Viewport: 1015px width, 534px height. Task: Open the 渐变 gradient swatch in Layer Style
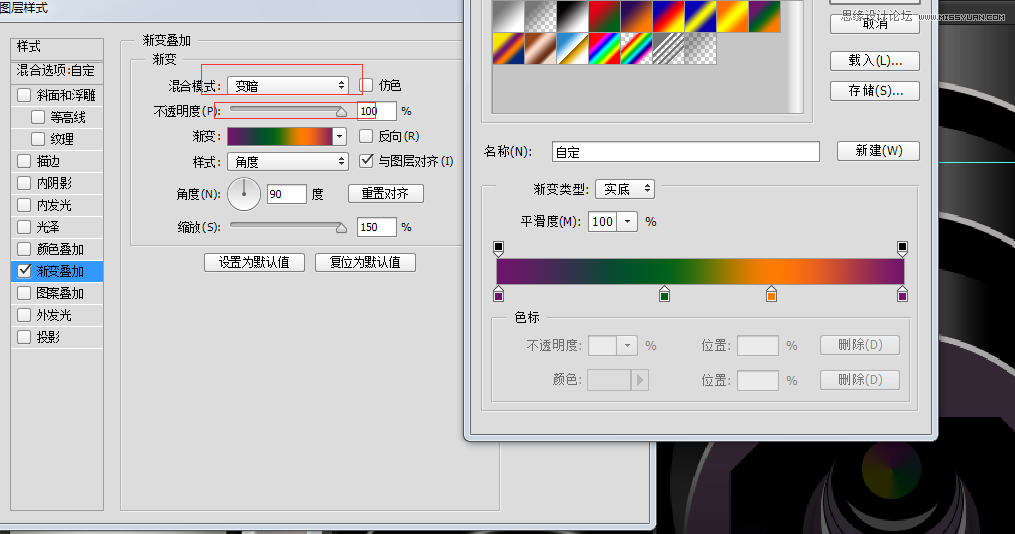pyautogui.click(x=280, y=137)
